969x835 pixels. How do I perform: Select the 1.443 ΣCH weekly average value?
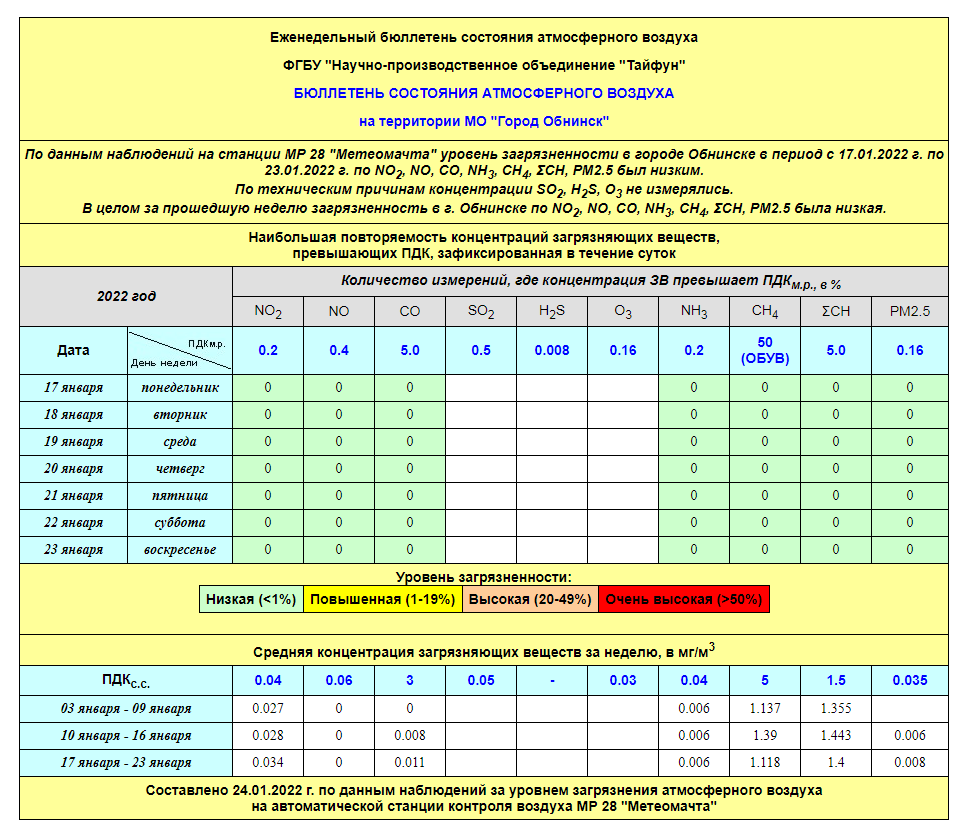pyautogui.click(x=836, y=736)
